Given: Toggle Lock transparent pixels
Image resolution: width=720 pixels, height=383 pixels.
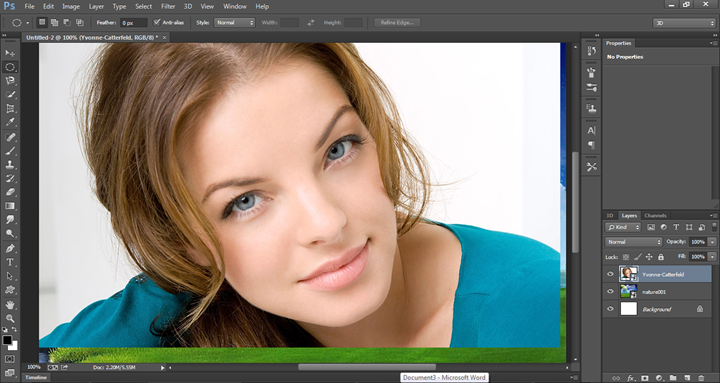Looking at the screenshot, I should 625,257.
